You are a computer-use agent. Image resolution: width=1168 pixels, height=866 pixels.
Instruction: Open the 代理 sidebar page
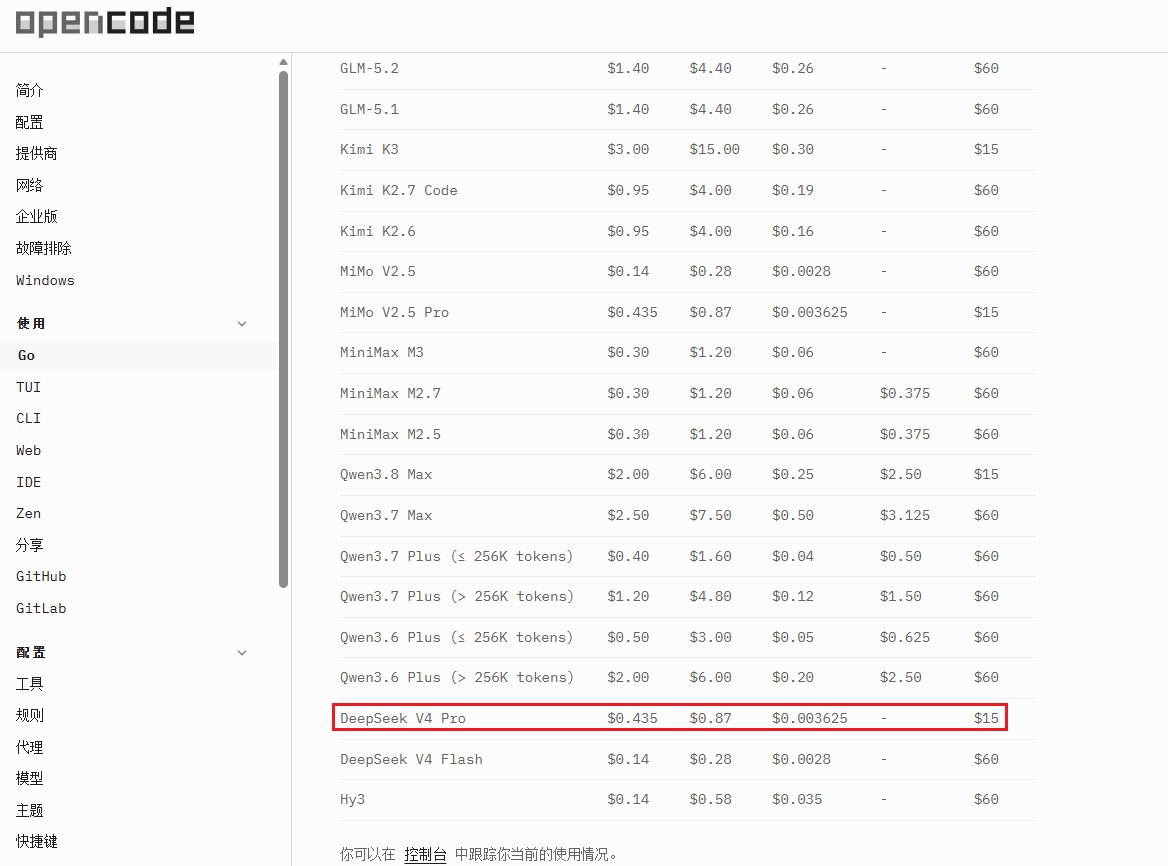coord(30,747)
